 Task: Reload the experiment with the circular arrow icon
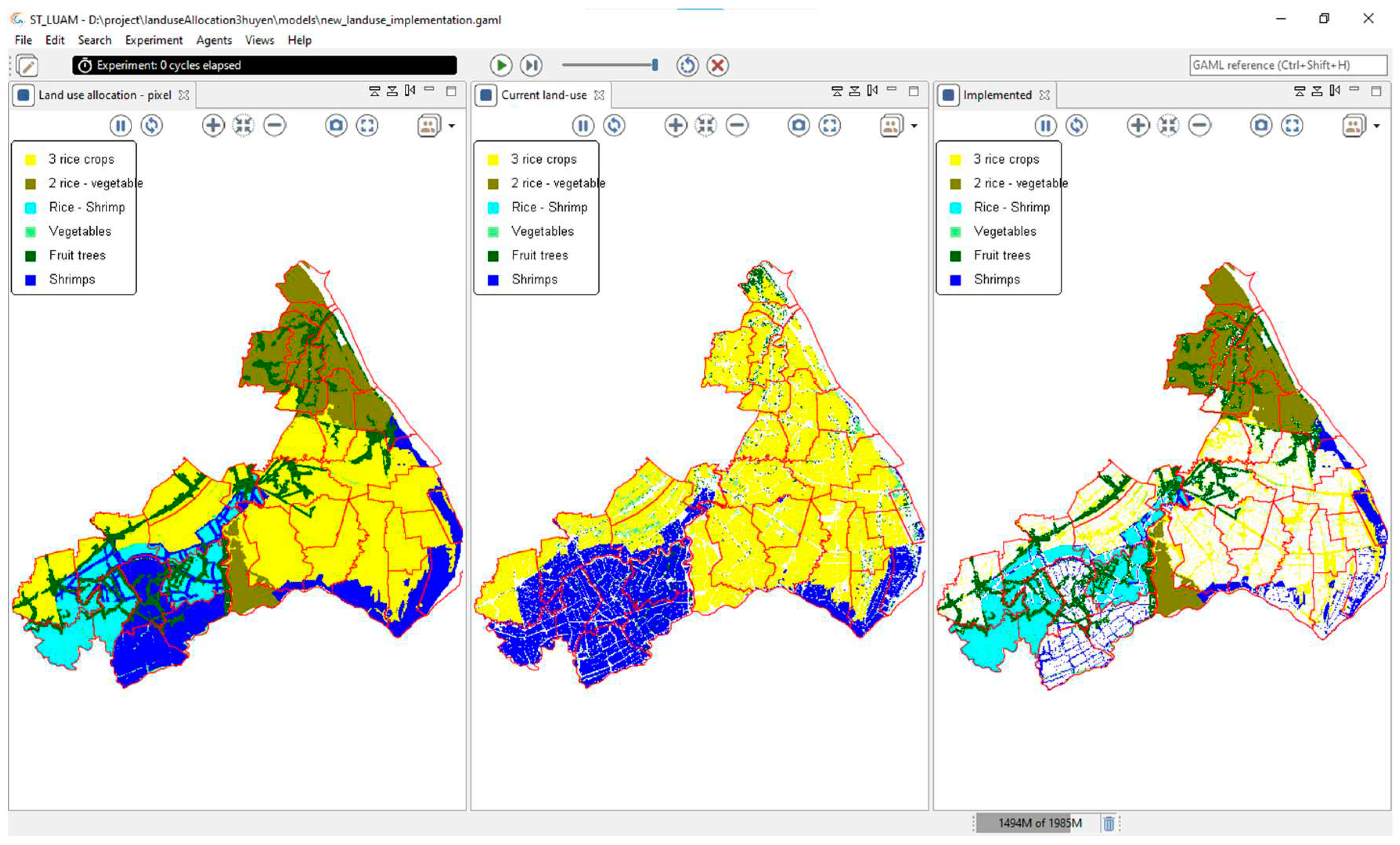(687, 65)
